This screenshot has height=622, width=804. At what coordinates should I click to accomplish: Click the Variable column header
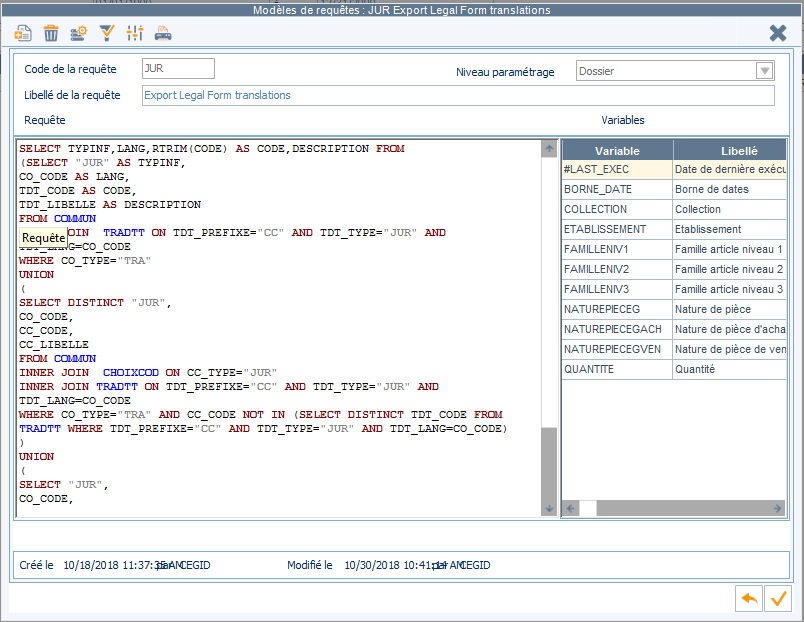[617, 151]
